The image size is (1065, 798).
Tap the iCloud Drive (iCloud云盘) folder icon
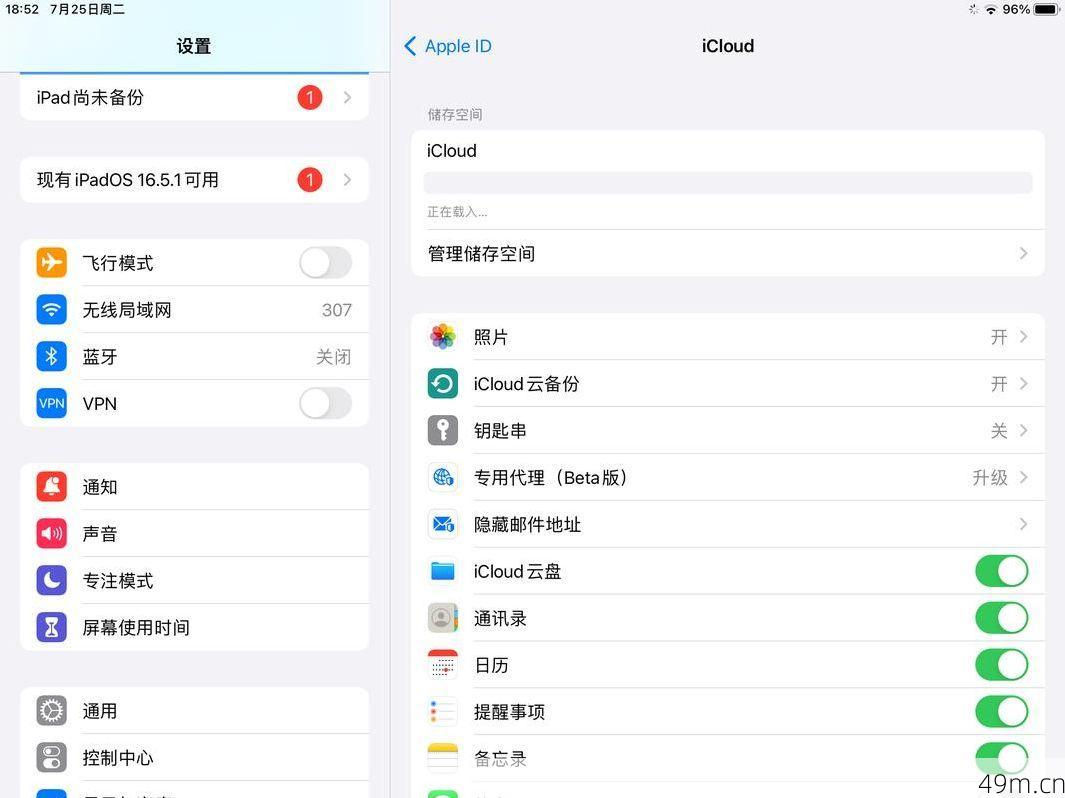[443, 571]
